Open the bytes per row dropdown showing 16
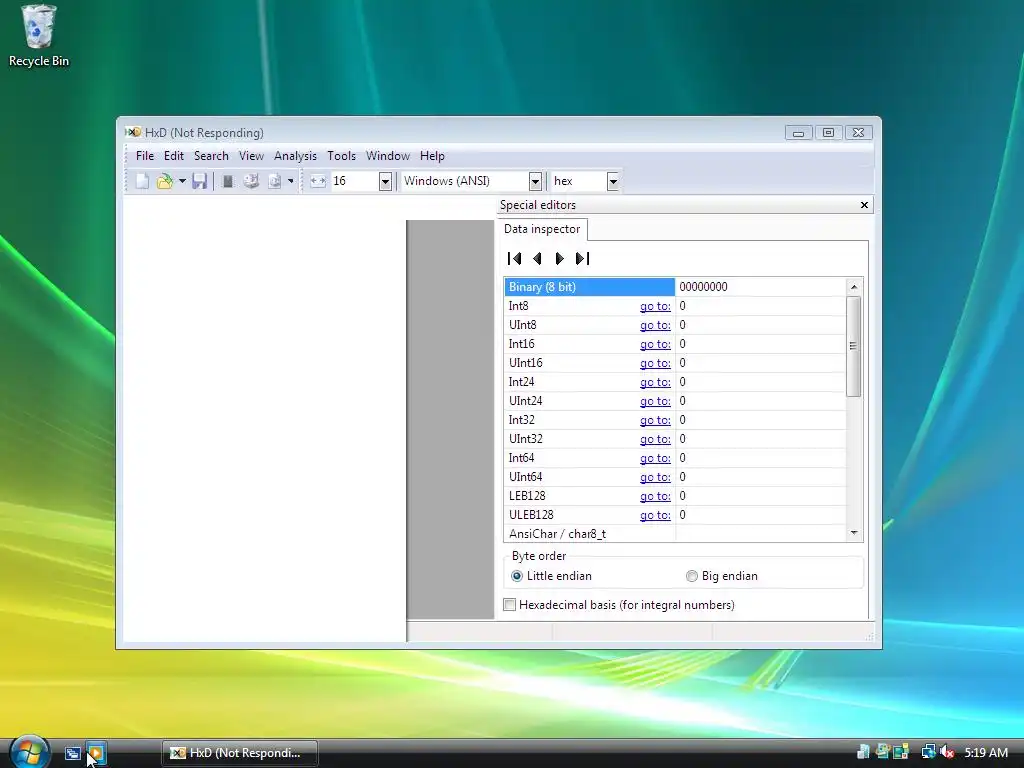Image resolution: width=1024 pixels, height=768 pixels. [385, 182]
